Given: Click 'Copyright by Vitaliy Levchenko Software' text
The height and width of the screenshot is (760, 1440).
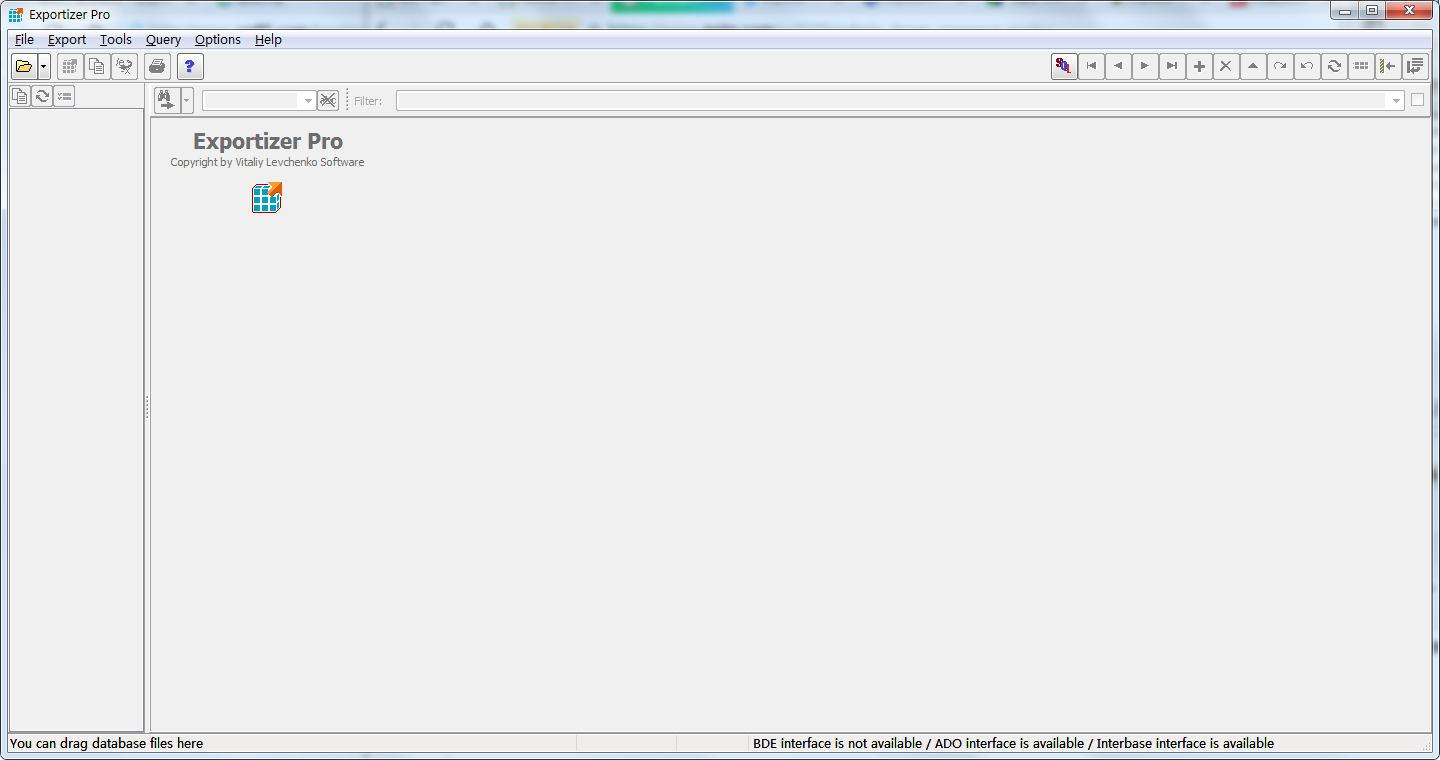Looking at the screenshot, I should [x=267, y=162].
